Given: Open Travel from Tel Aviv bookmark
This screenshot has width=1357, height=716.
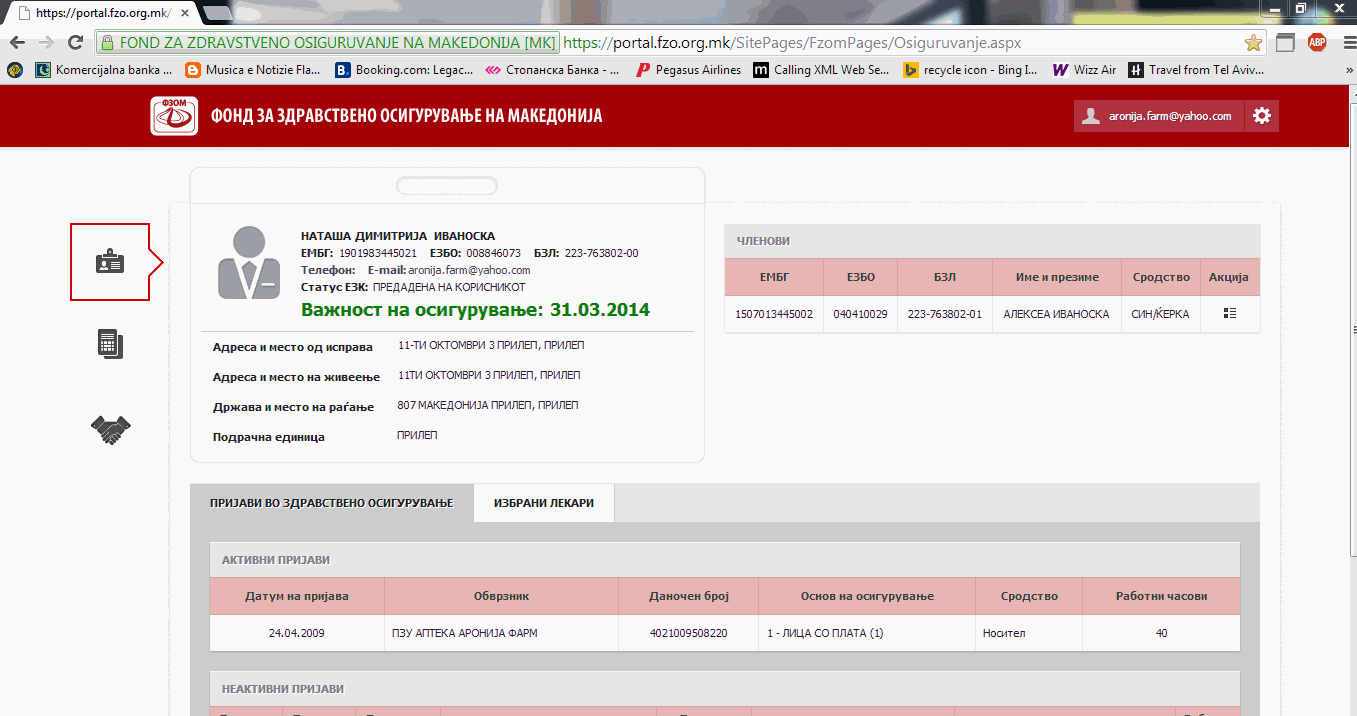Looking at the screenshot, I should click(x=1196, y=70).
